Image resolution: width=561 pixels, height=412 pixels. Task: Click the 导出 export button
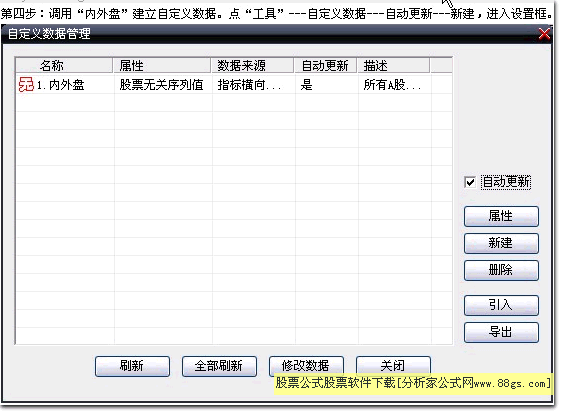click(x=501, y=332)
